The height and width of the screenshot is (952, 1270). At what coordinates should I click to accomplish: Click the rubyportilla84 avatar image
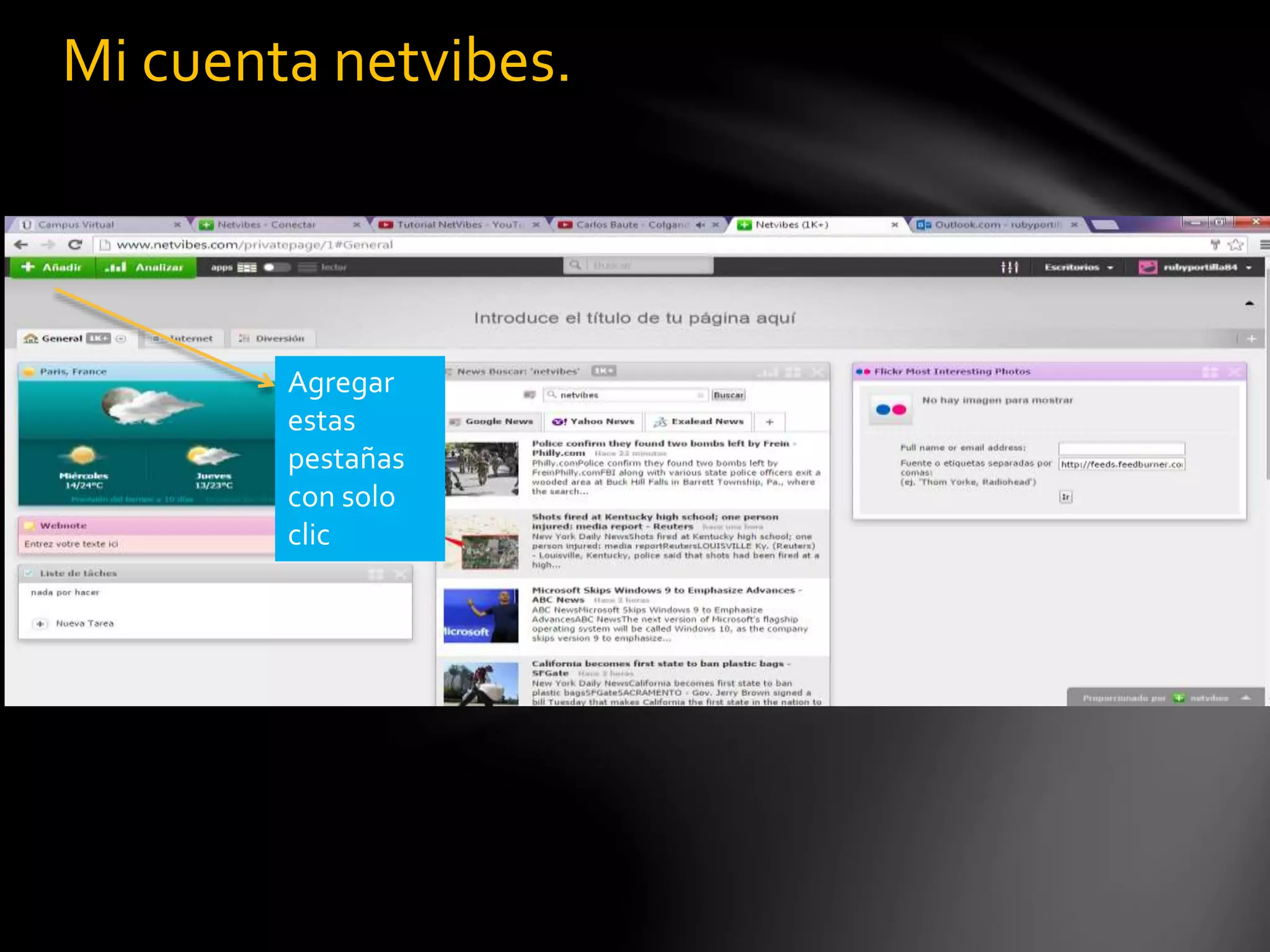click(1148, 267)
